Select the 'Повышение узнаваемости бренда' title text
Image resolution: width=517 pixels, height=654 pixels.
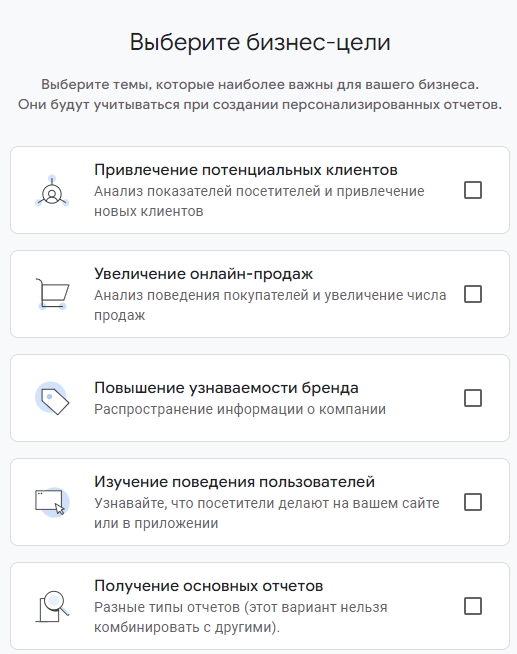[x=226, y=387]
